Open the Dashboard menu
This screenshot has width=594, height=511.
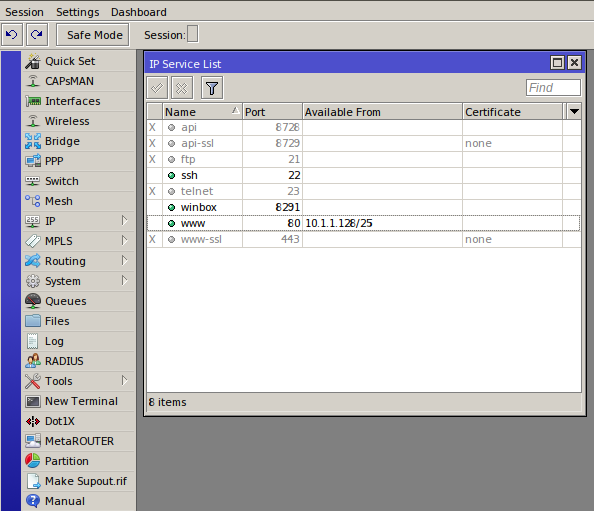click(x=139, y=12)
